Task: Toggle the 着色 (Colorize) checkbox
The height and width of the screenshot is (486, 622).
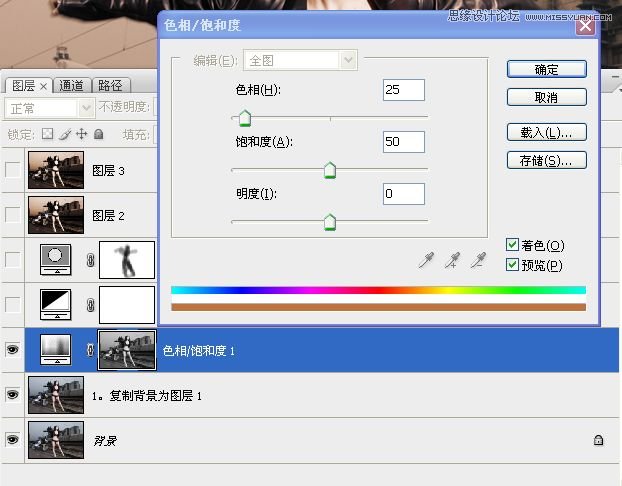Action: click(x=513, y=245)
